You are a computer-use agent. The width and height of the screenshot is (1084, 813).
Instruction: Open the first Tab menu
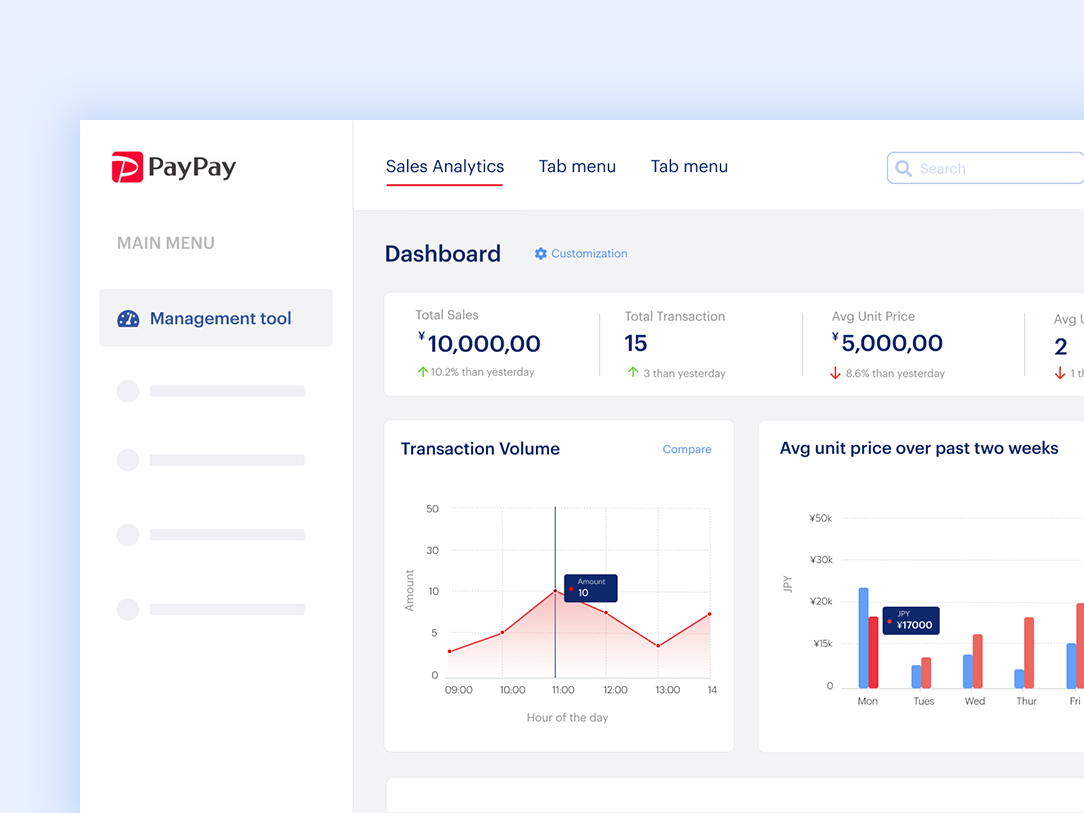point(577,166)
